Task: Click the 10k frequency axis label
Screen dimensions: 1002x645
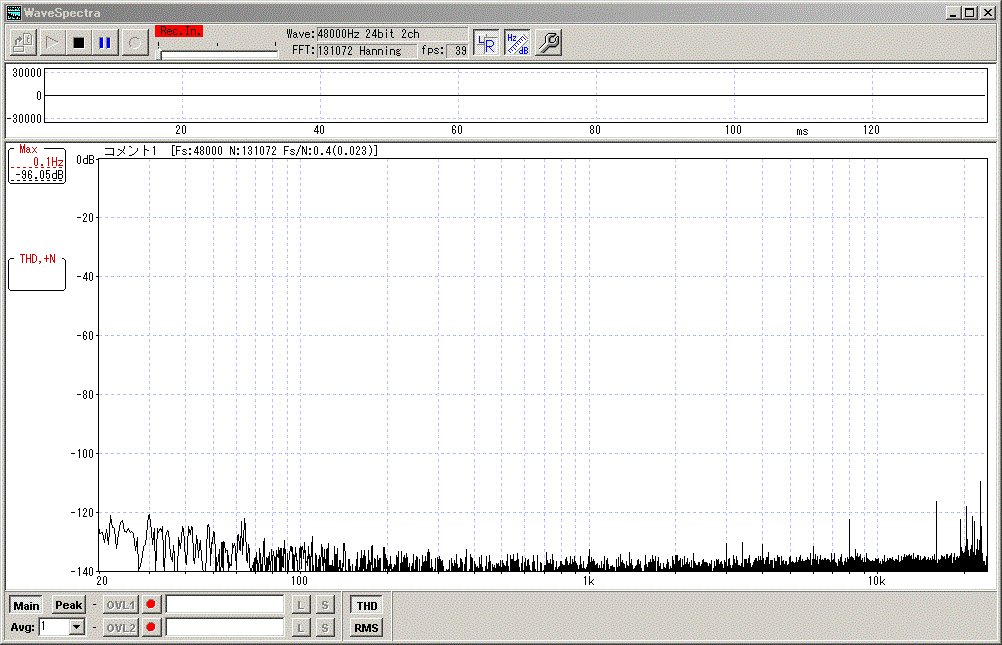Action: pyautogui.click(x=876, y=581)
